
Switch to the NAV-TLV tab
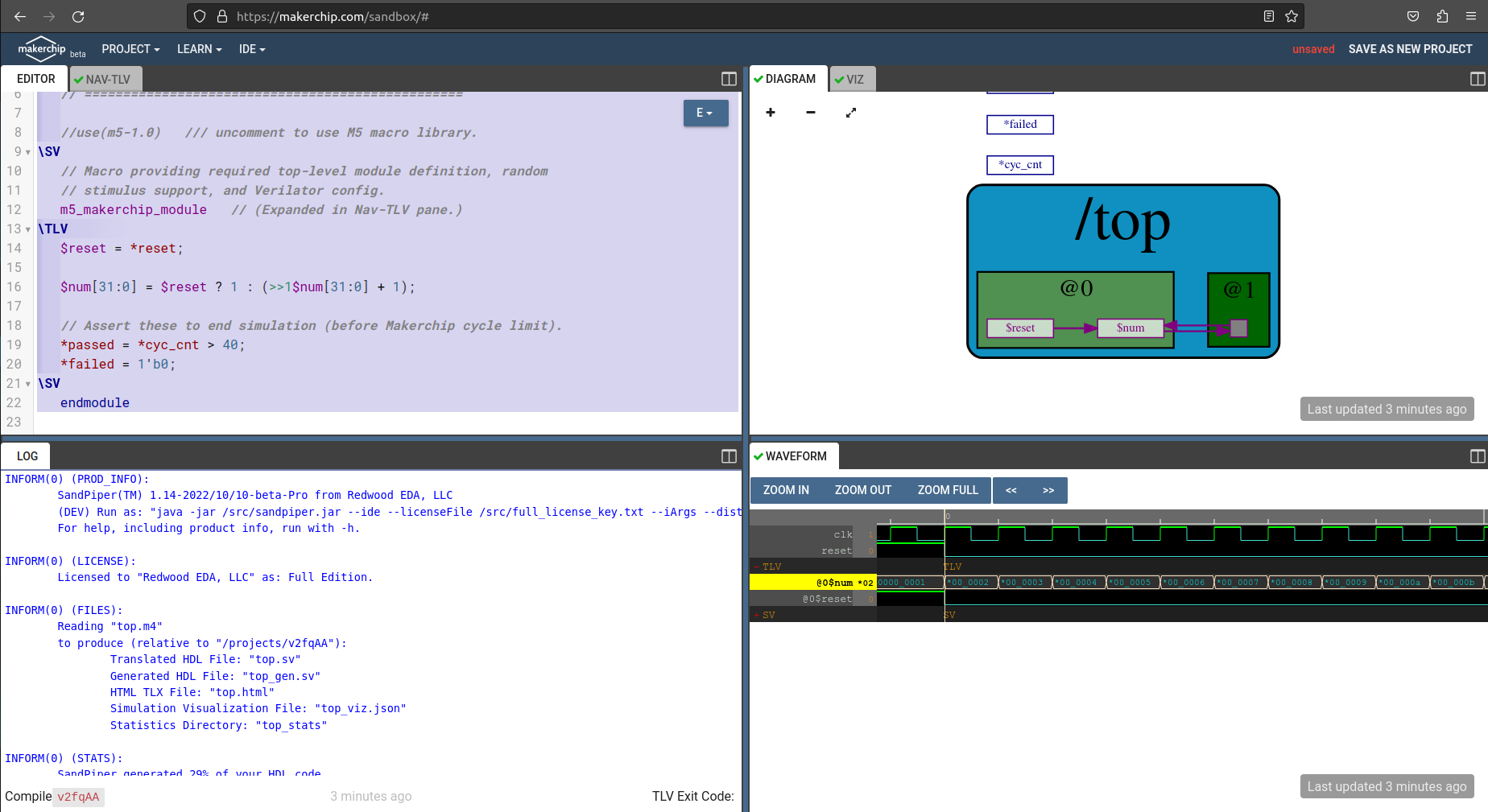(106, 79)
